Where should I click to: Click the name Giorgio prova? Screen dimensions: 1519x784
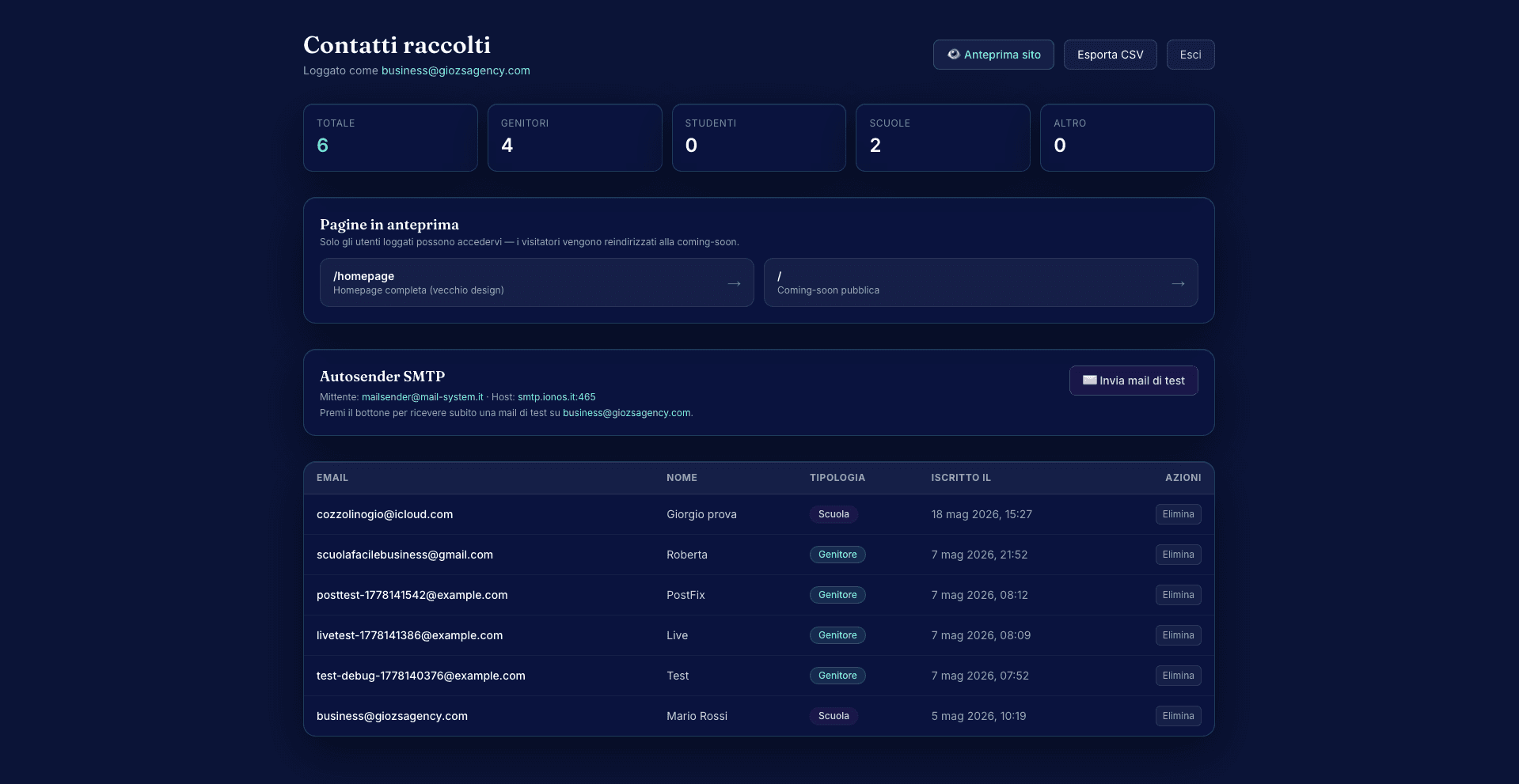(x=701, y=514)
